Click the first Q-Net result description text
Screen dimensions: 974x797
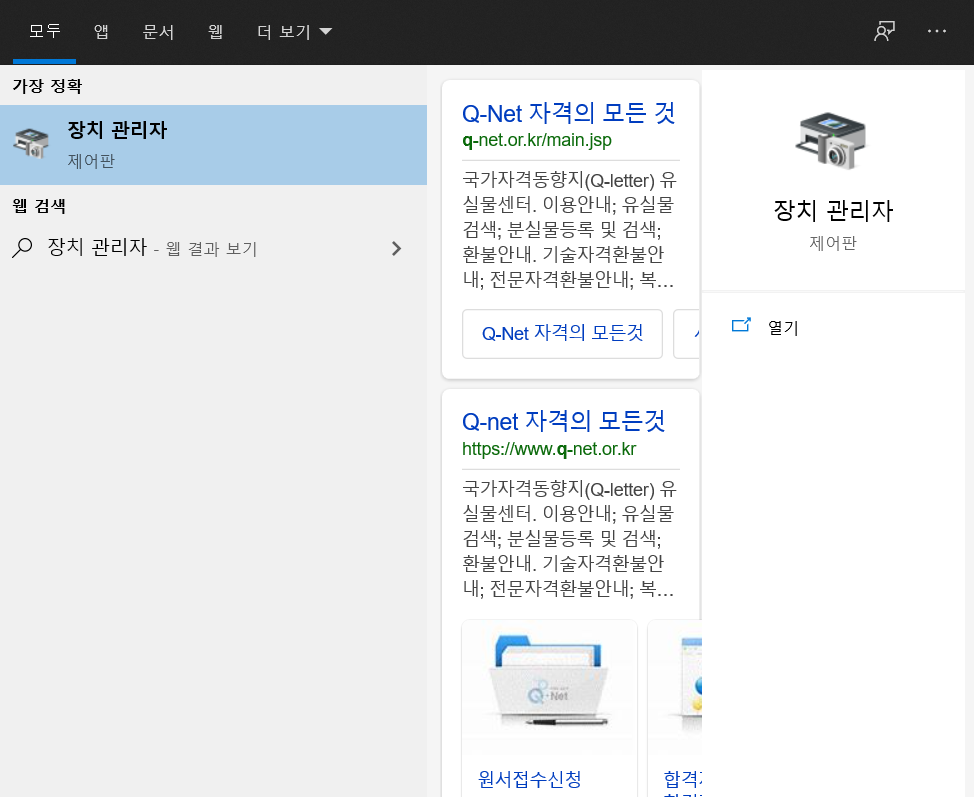tap(569, 230)
